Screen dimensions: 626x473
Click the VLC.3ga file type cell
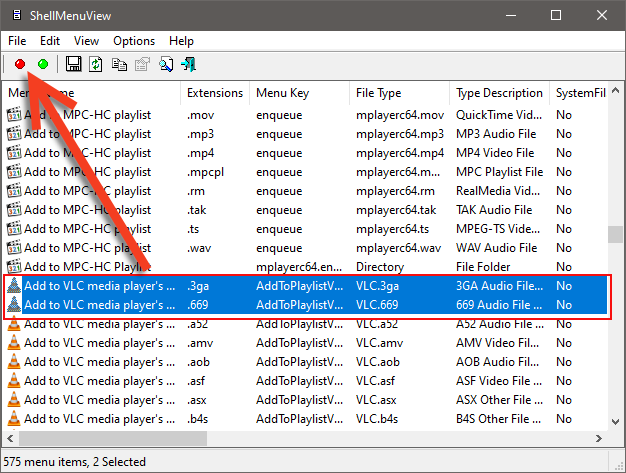point(377,285)
